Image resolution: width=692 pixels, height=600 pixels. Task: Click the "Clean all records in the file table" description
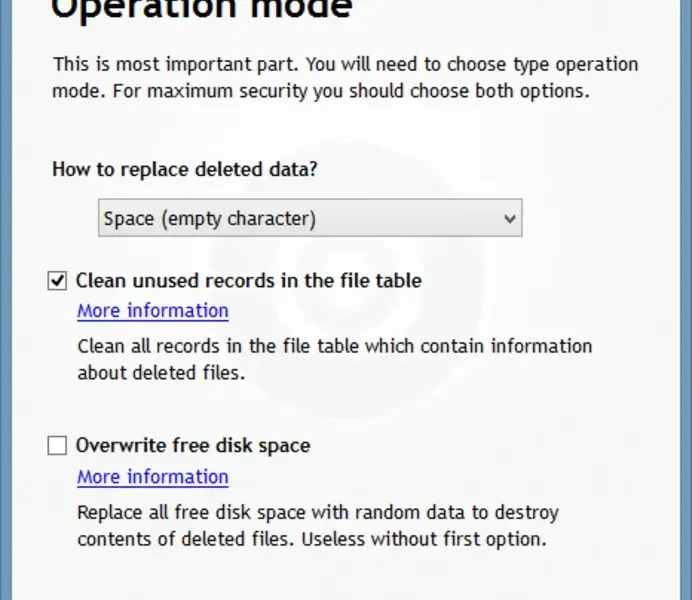(x=334, y=346)
